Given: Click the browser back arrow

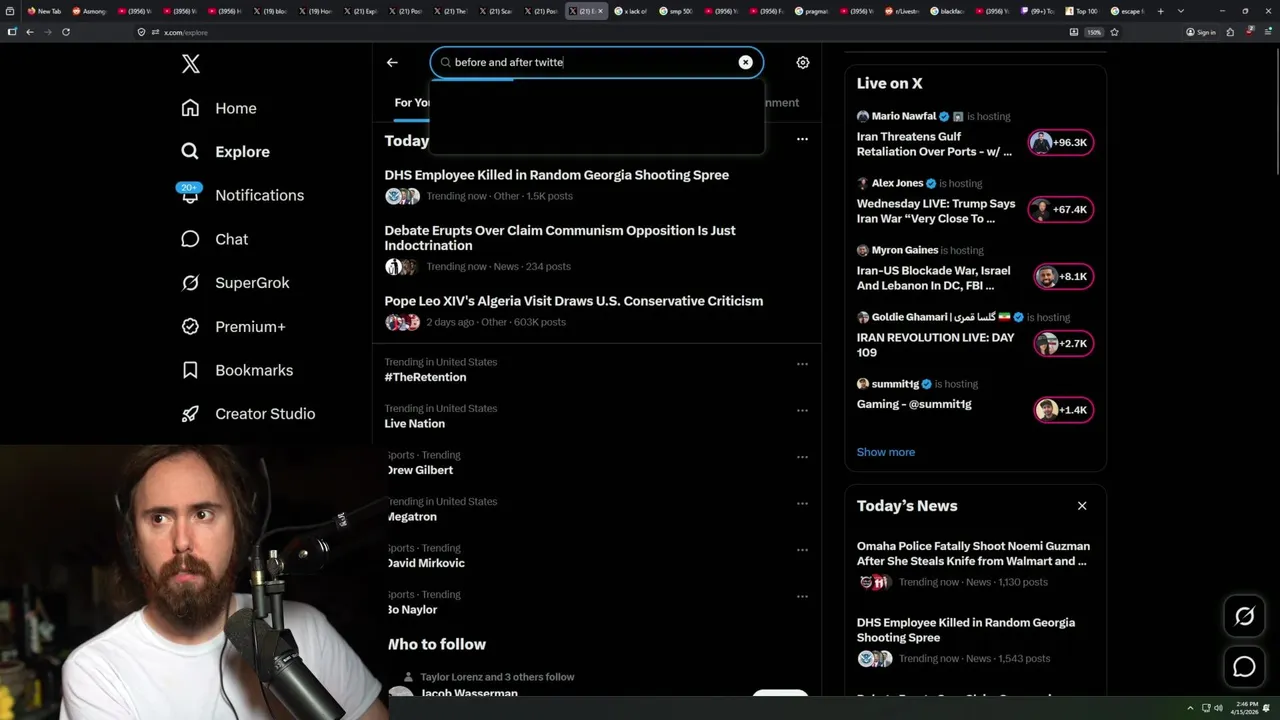Looking at the screenshot, I should click(30, 32).
